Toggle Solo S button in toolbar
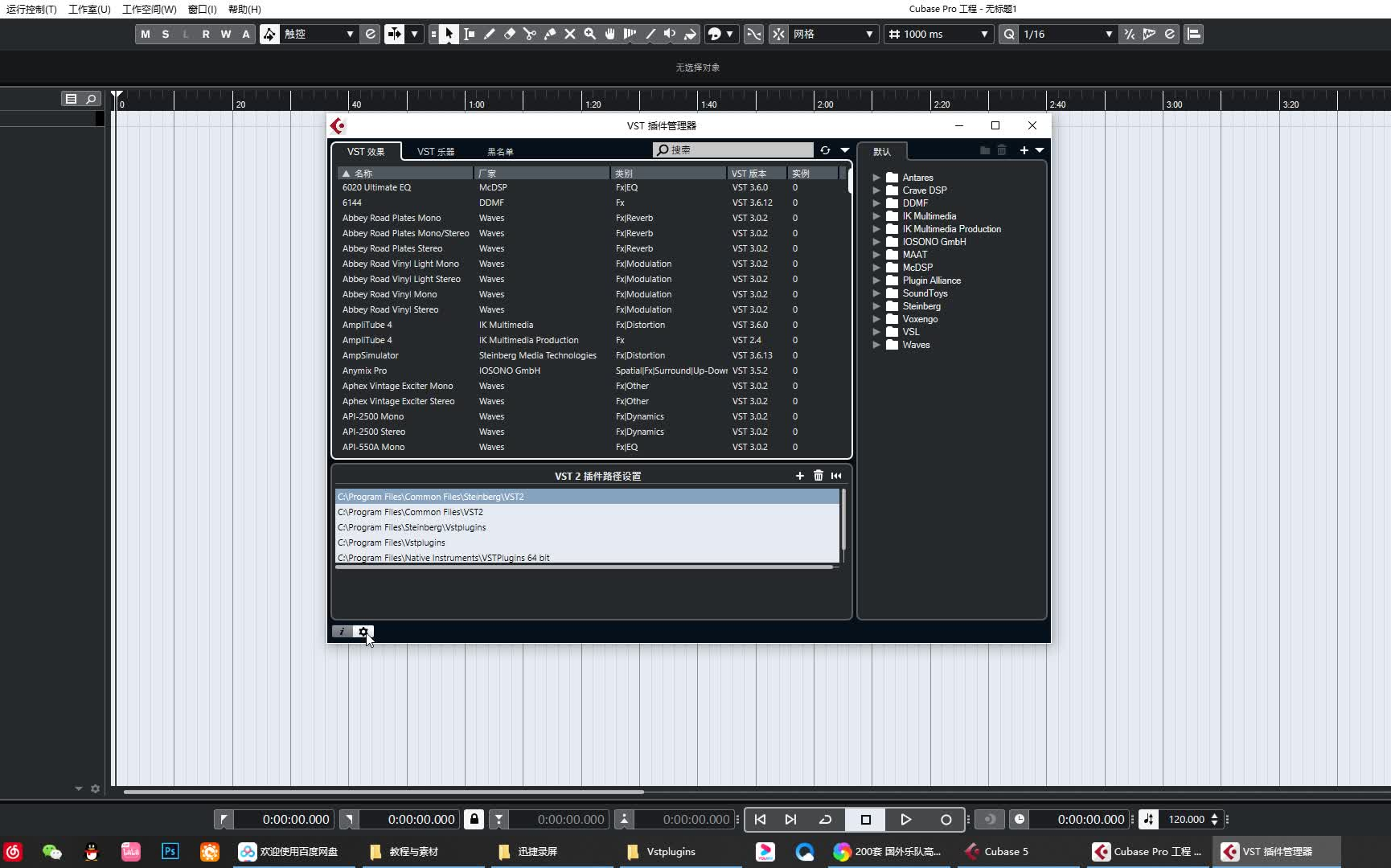 [166, 34]
